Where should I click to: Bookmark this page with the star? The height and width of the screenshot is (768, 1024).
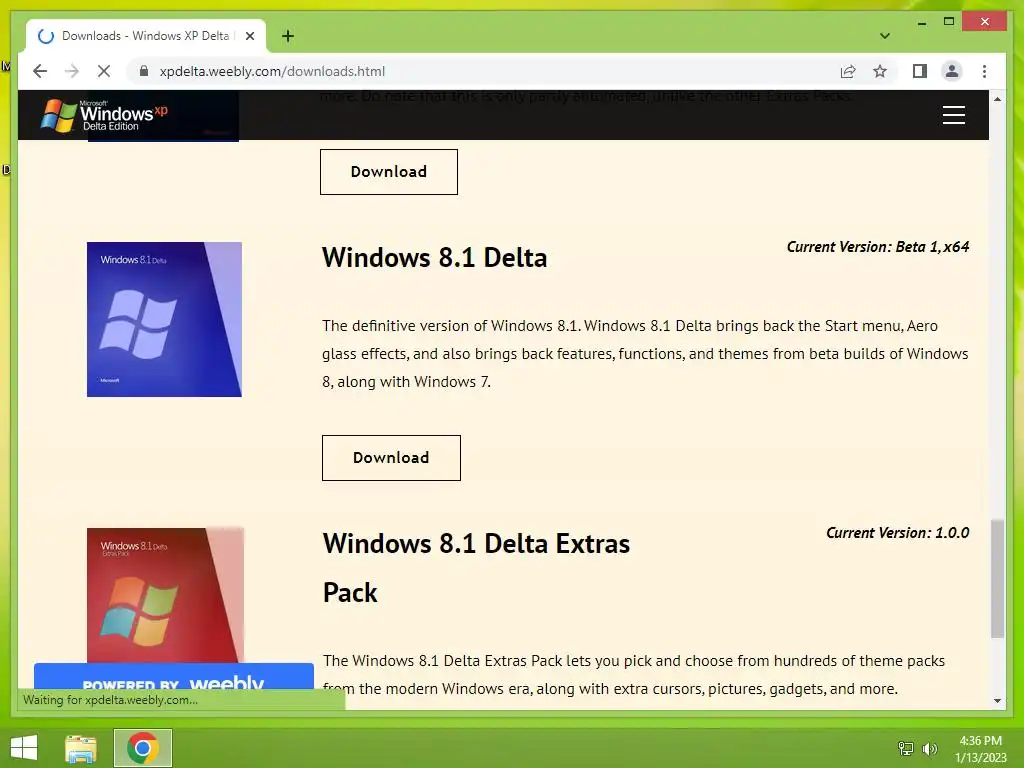tap(880, 71)
